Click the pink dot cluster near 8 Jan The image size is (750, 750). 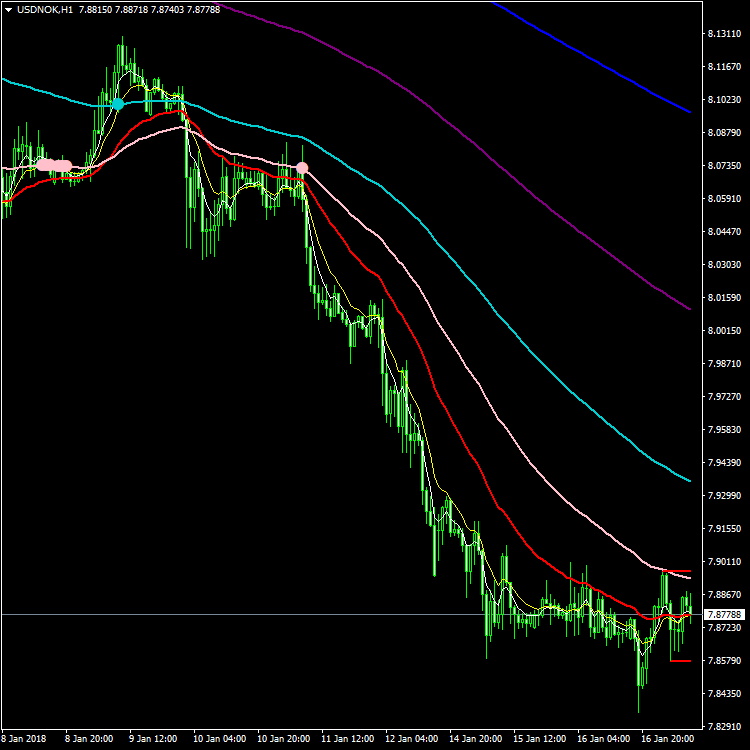54,165
